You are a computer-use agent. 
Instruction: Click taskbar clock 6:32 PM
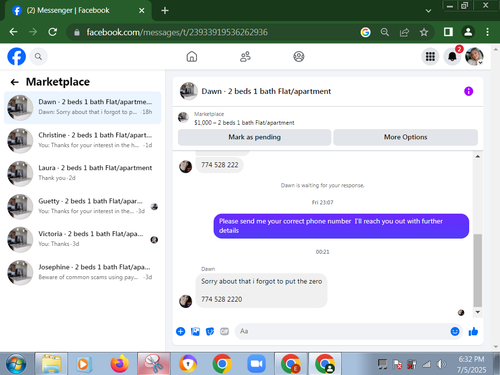pyautogui.click(x=471, y=359)
